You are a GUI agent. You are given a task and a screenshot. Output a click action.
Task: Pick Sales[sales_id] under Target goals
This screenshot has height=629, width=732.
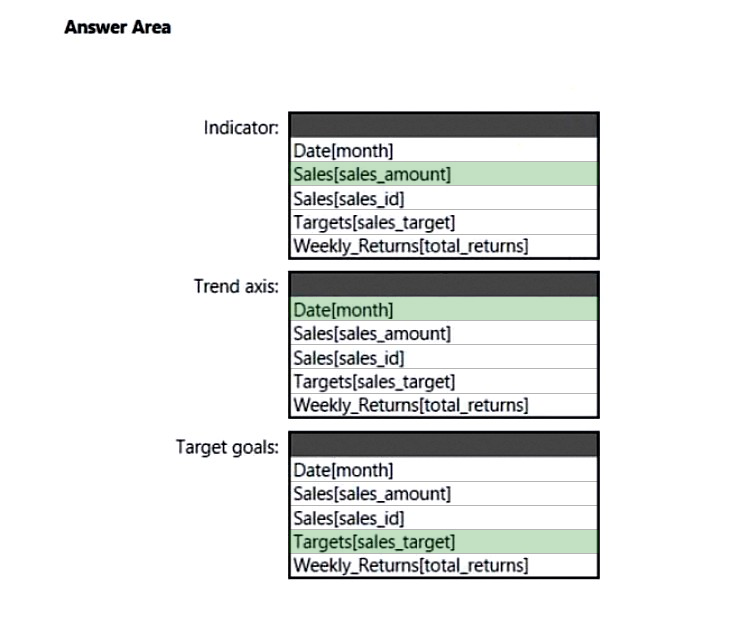click(443, 518)
